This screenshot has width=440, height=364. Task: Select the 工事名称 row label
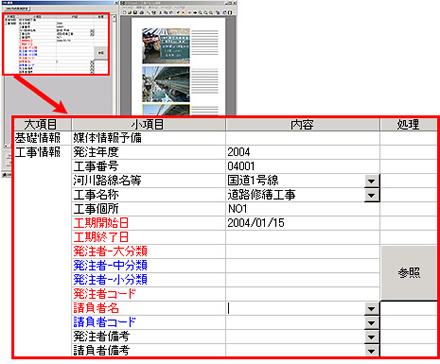click(96, 195)
